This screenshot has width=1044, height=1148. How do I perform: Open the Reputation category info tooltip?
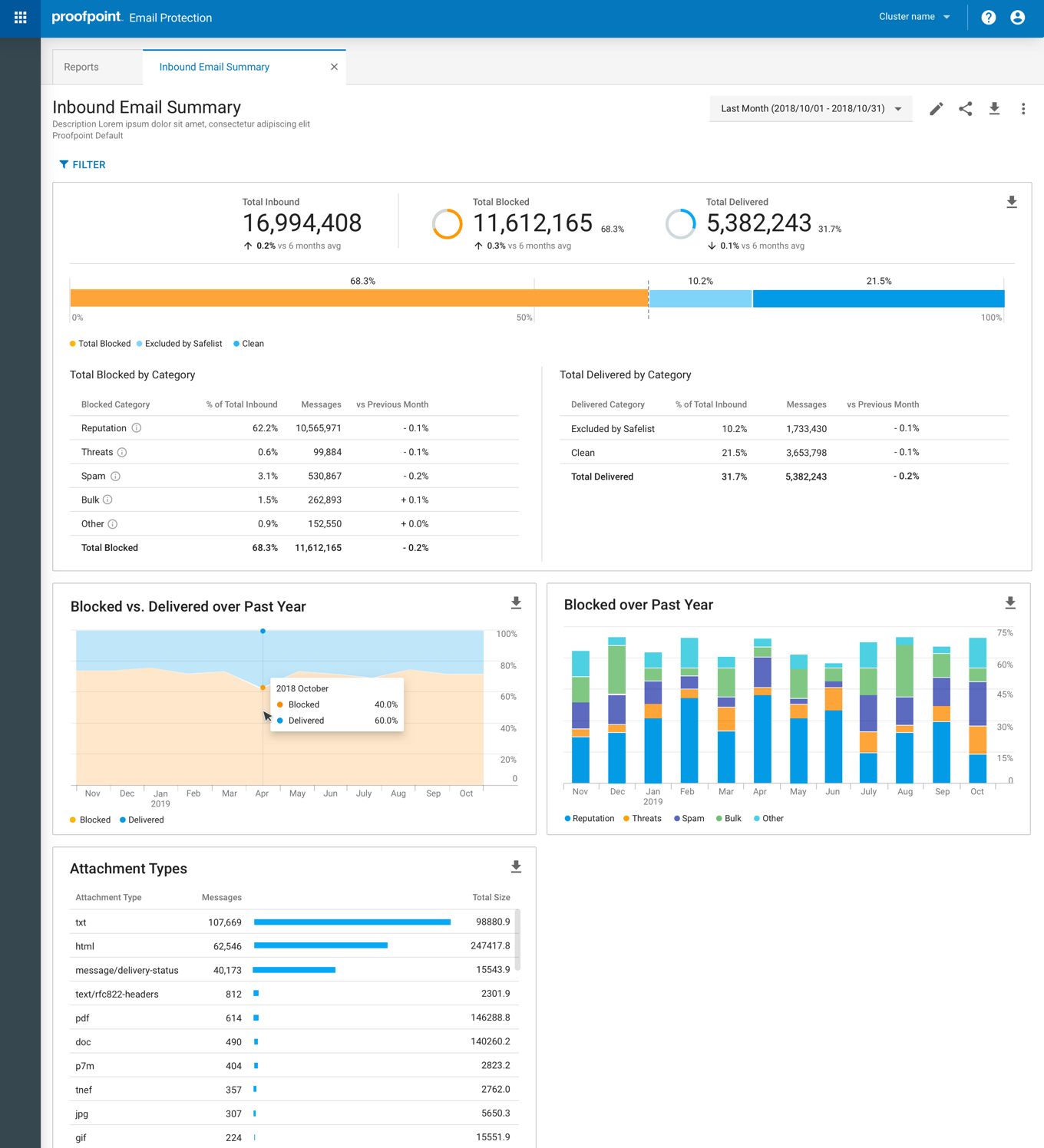pos(137,428)
